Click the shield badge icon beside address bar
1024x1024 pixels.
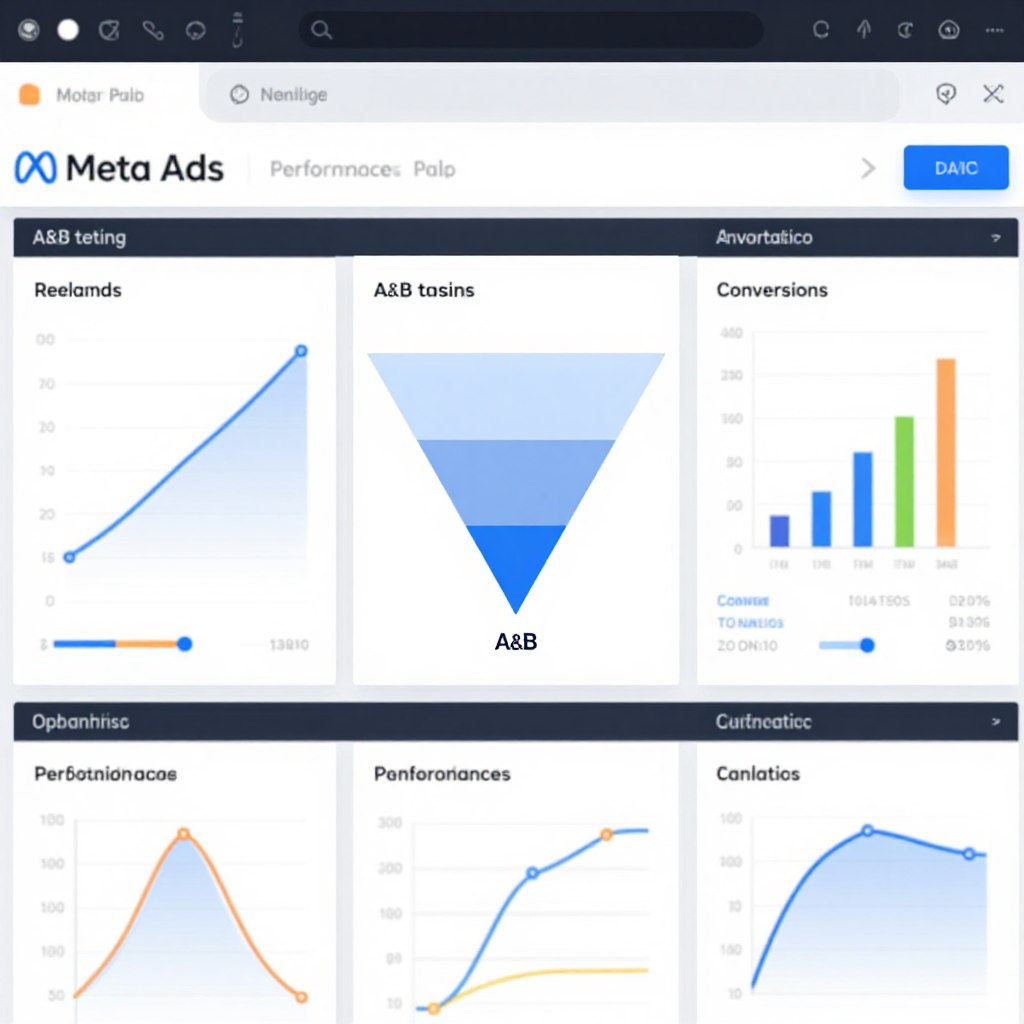click(x=945, y=94)
